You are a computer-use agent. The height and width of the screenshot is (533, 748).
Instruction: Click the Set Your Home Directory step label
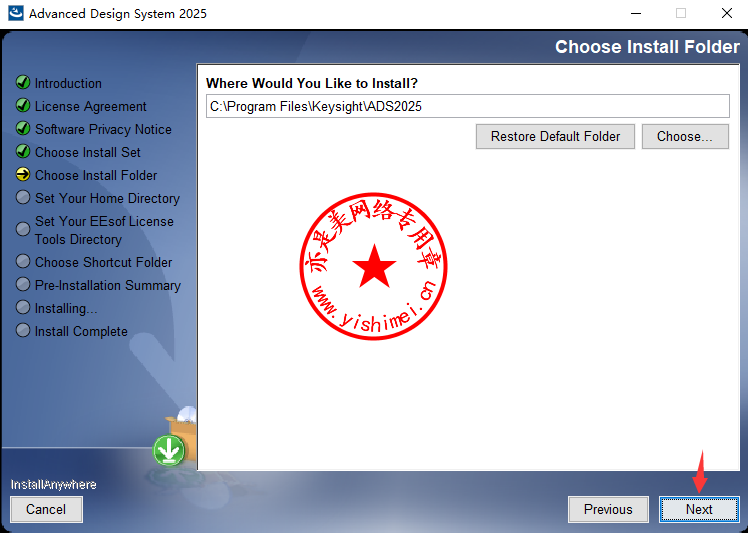click(107, 198)
